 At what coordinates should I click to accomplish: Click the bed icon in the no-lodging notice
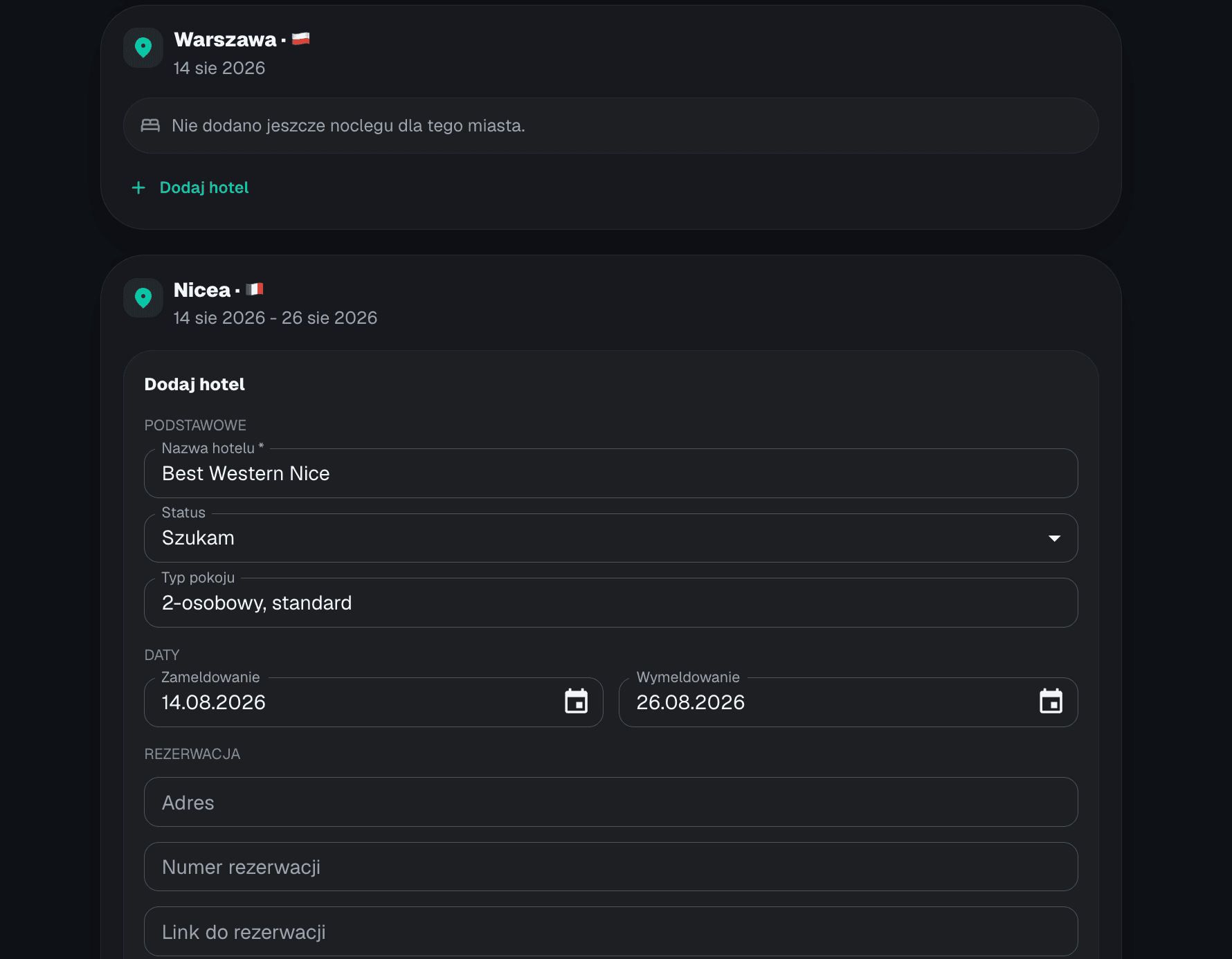[x=150, y=125]
